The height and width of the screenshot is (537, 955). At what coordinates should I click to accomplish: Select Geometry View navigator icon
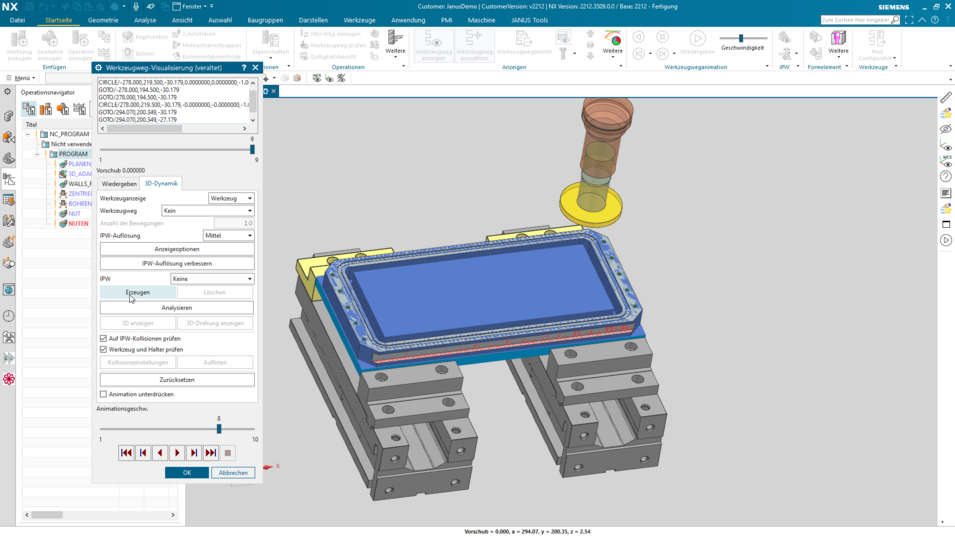[x=63, y=109]
